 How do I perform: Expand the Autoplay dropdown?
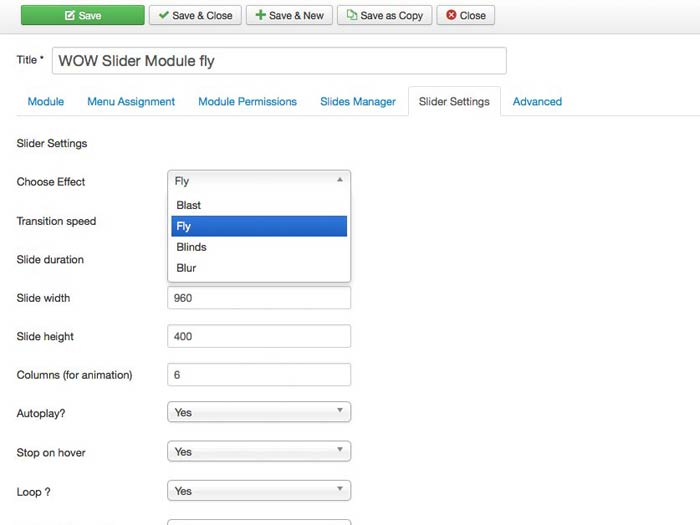click(x=259, y=412)
